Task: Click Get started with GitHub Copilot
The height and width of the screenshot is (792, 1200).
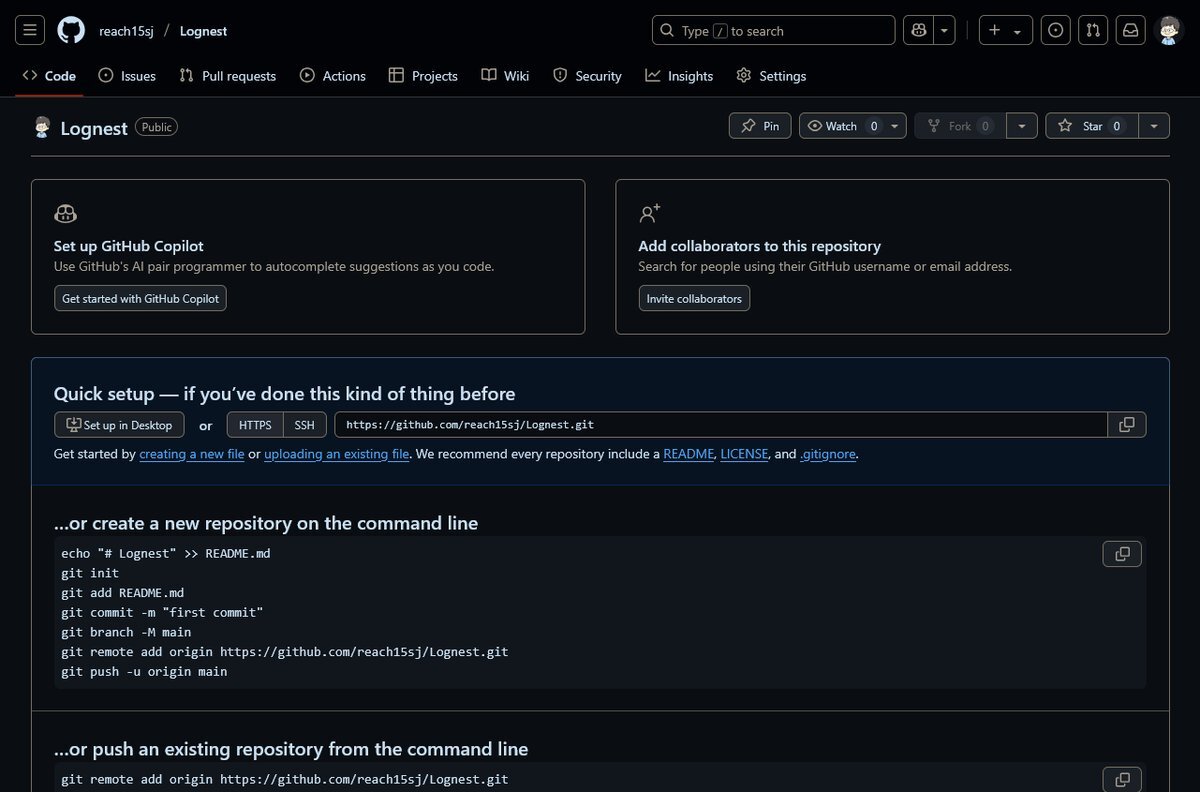Action: pos(140,298)
